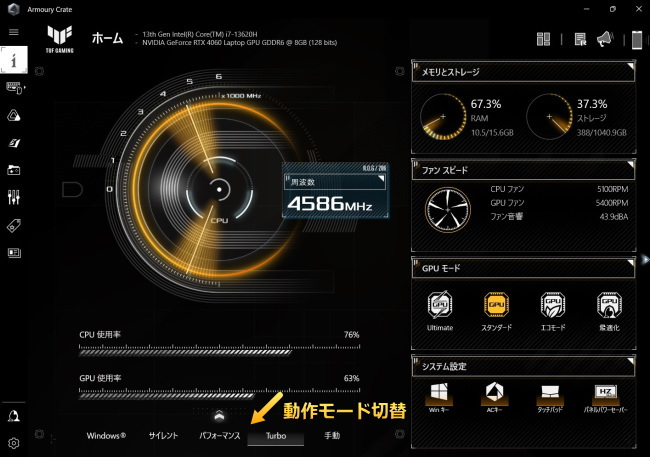Open the update notes list icon
Screen dimensions: 650x457
[580, 39]
